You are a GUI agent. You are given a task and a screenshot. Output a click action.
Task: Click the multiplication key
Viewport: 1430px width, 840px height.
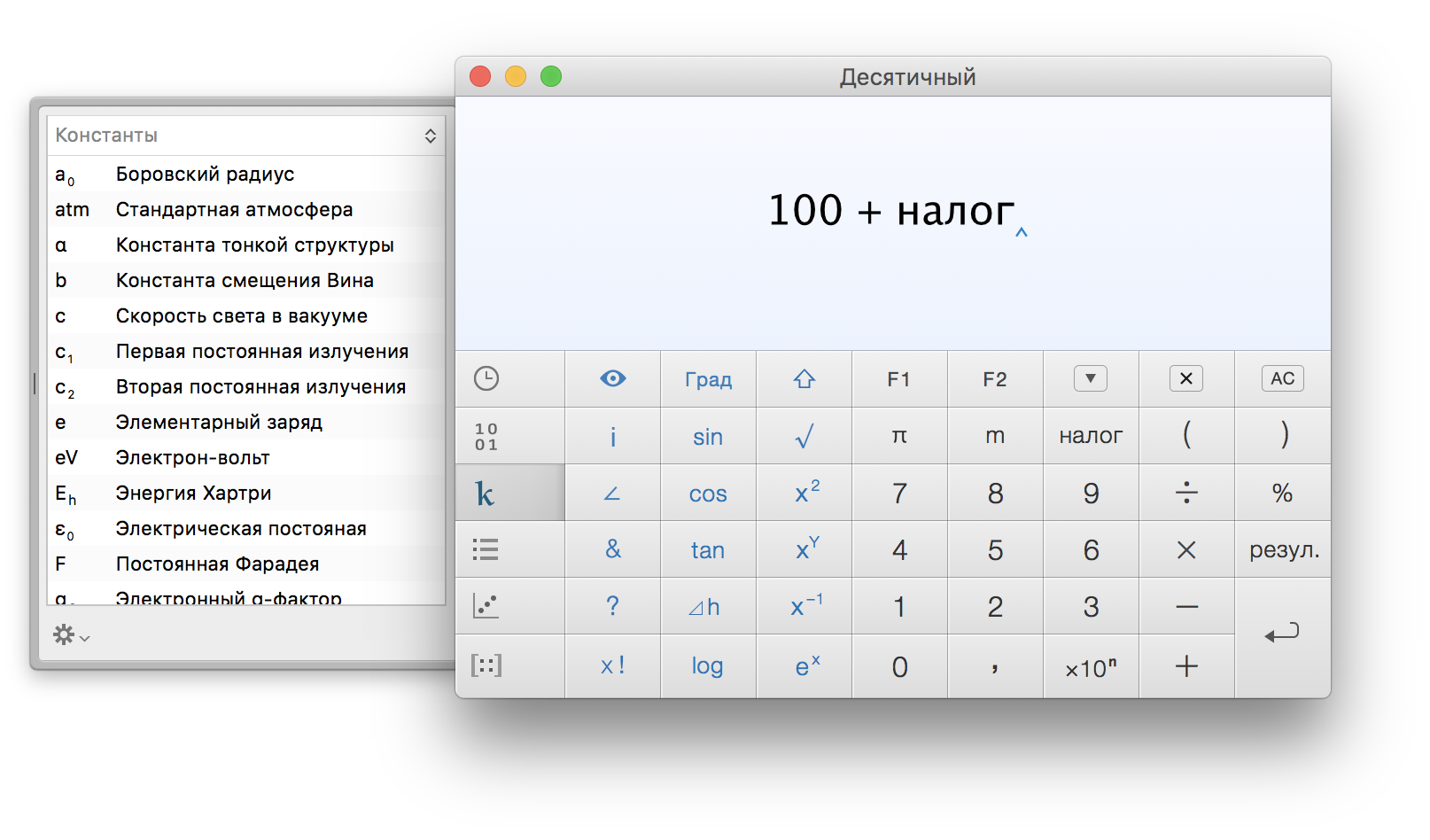(x=1187, y=549)
